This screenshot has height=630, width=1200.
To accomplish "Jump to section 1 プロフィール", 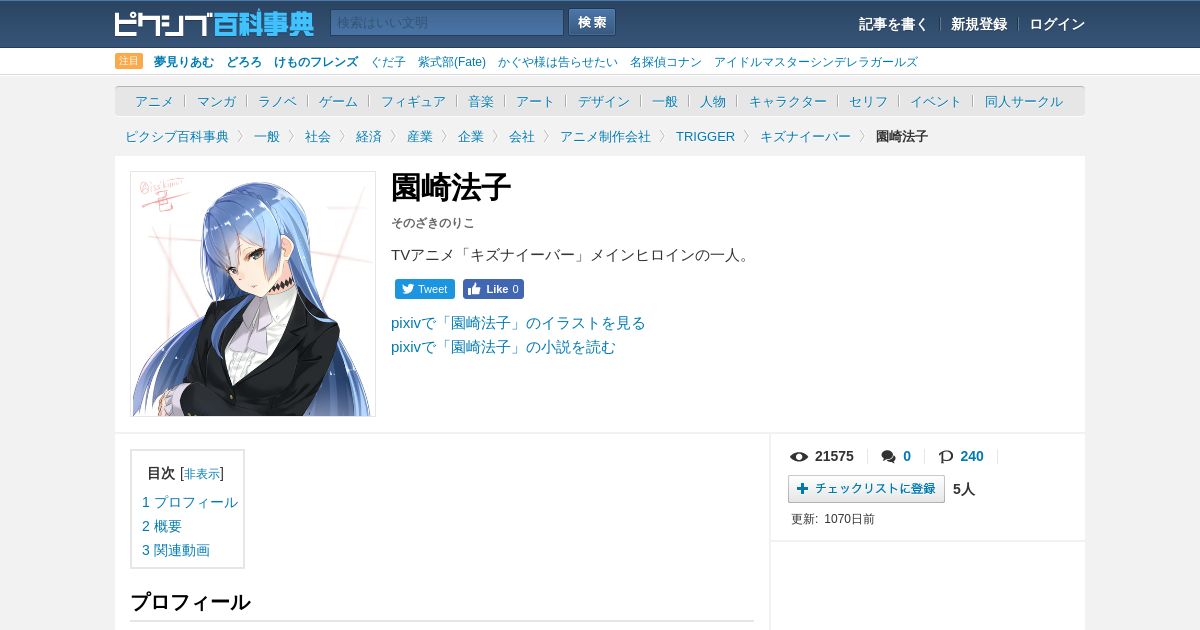I will 190,502.
